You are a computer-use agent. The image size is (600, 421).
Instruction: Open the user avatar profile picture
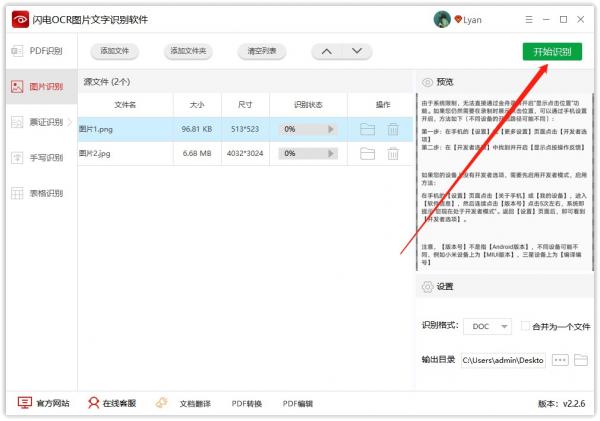[442, 19]
